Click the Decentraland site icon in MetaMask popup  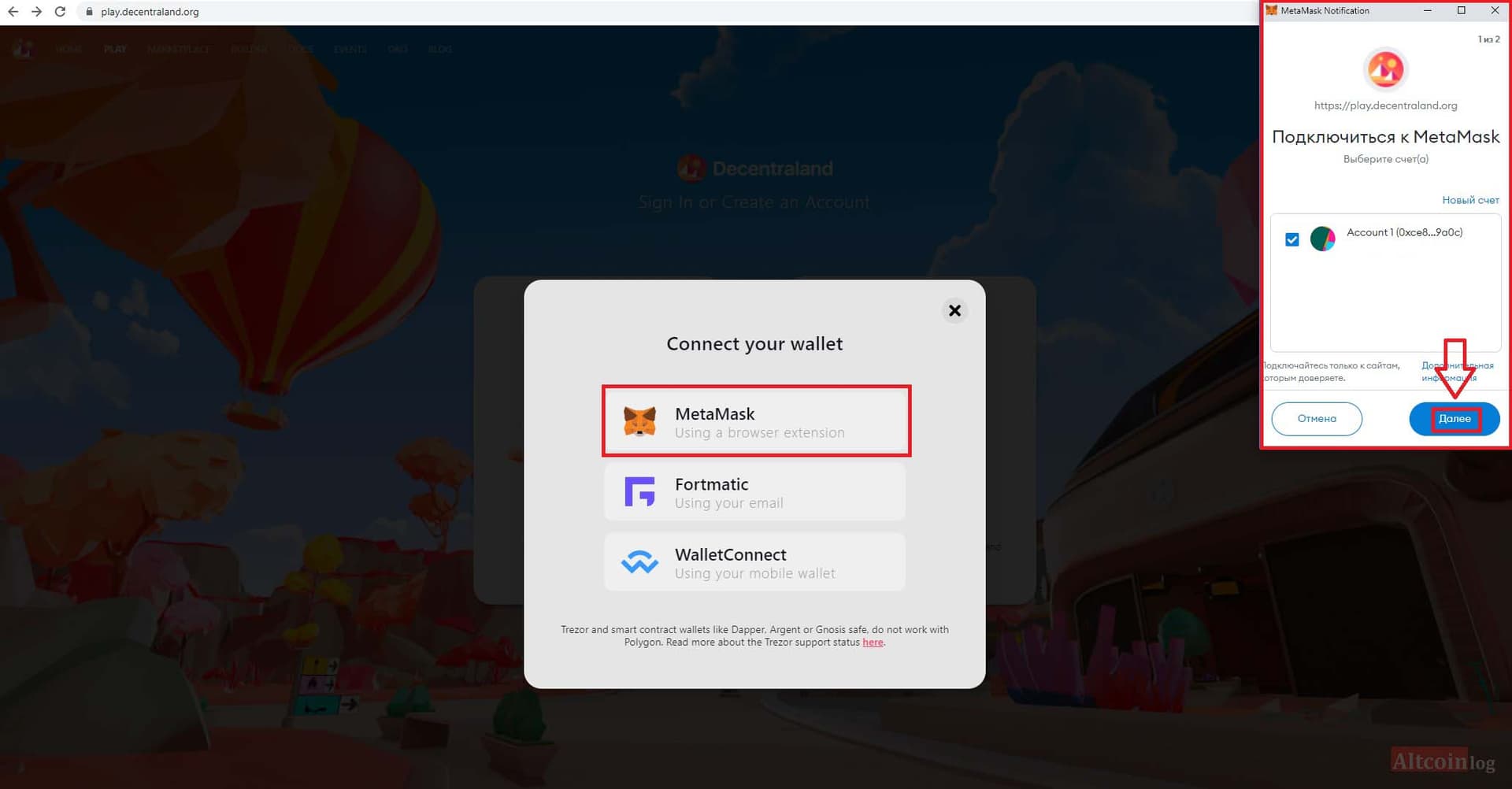click(x=1385, y=69)
